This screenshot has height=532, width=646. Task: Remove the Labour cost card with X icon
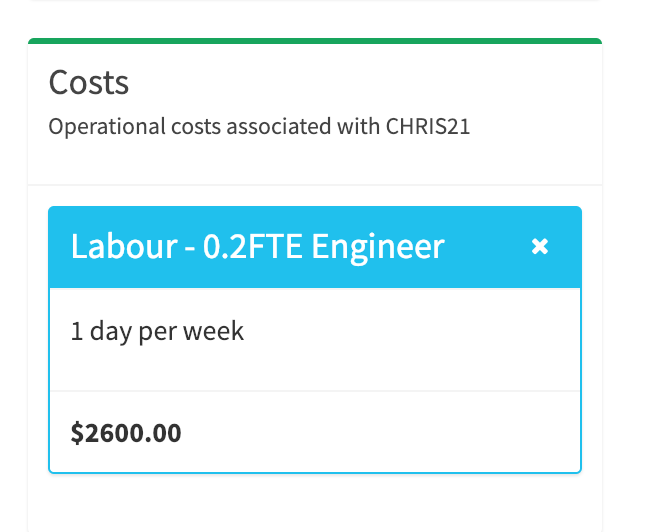coord(540,246)
